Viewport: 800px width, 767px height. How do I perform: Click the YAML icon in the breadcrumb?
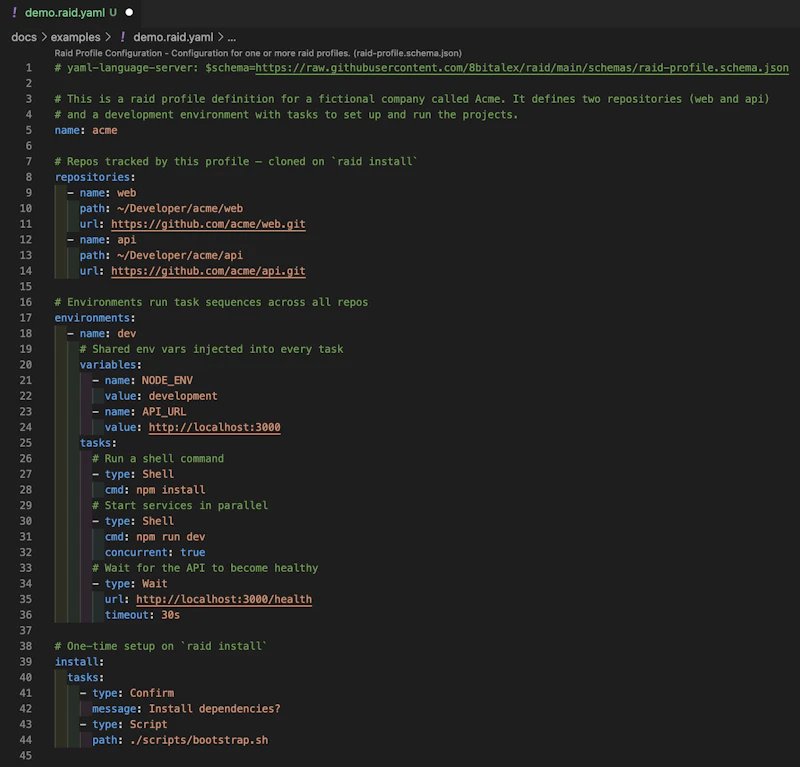pyautogui.click(x=123, y=37)
